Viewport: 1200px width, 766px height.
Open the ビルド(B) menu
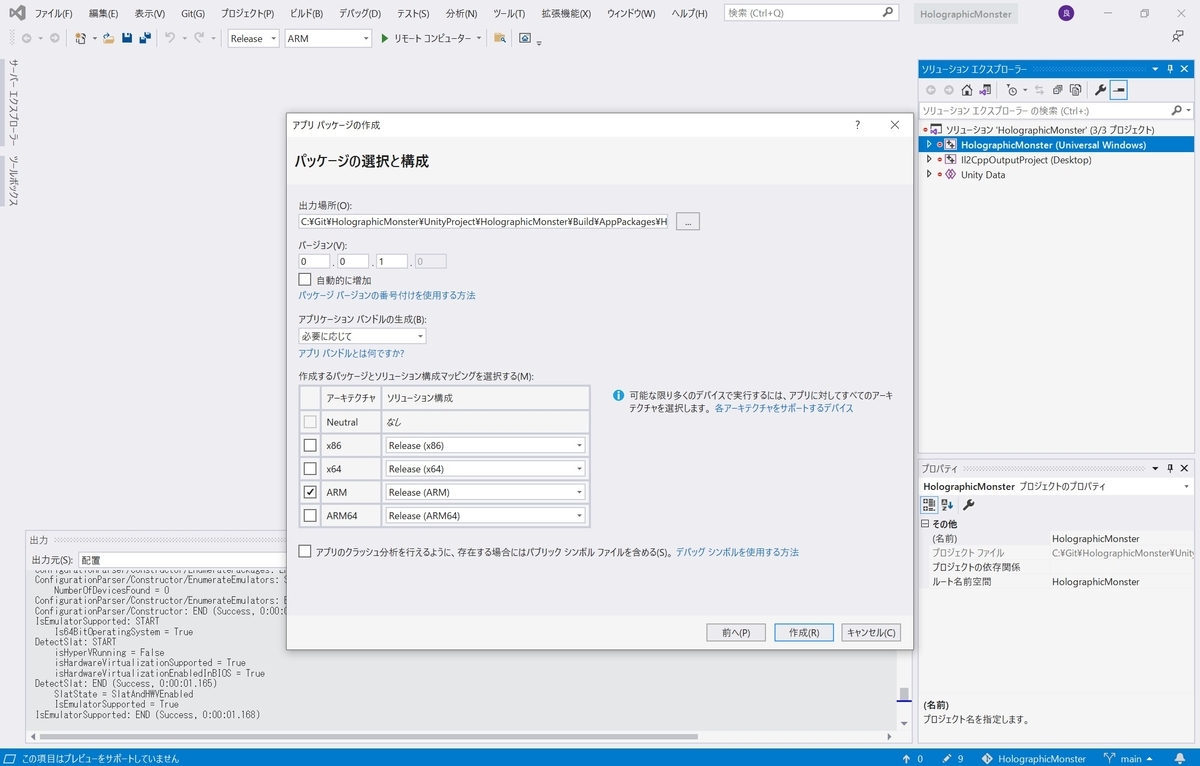(306, 13)
